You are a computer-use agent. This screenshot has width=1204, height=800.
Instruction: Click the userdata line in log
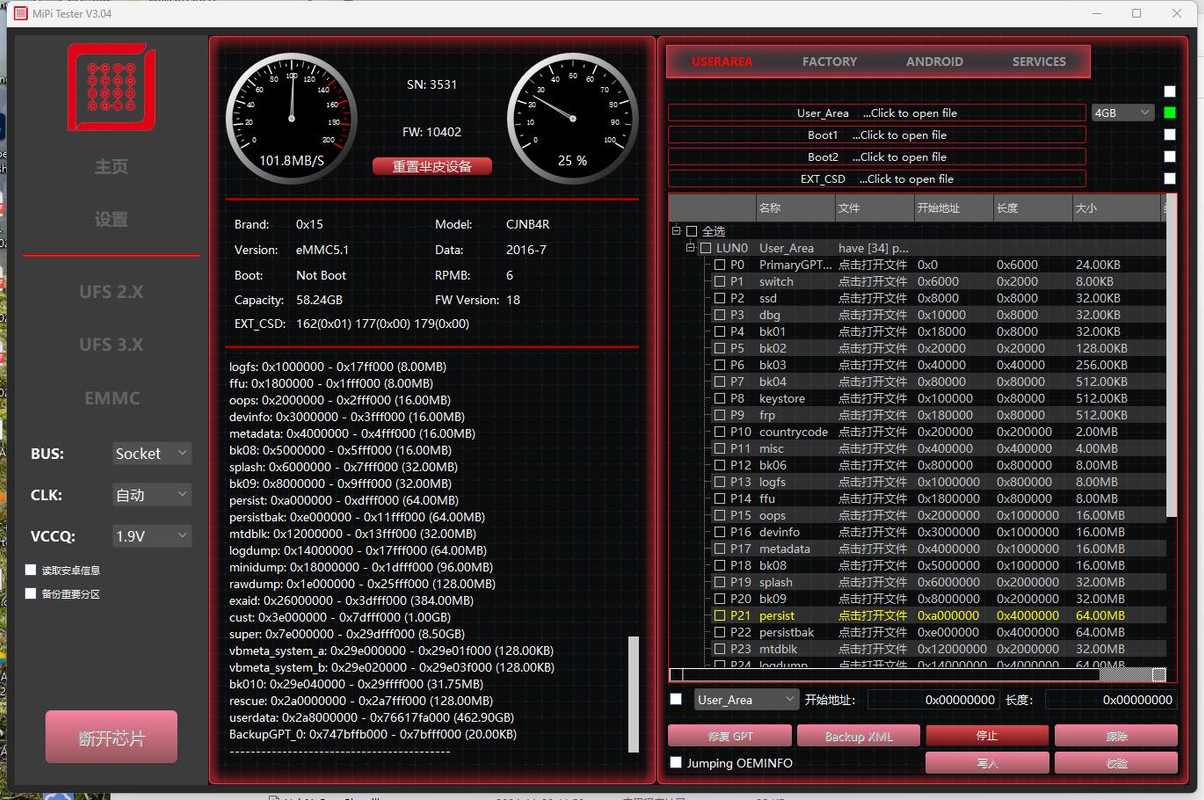coord(372,718)
